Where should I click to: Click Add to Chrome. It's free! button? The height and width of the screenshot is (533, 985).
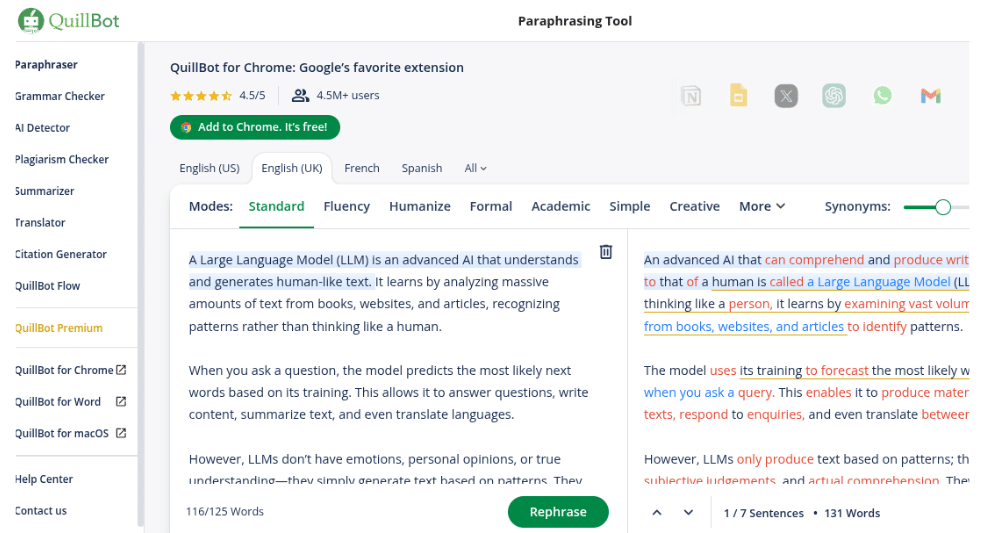coord(254,127)
